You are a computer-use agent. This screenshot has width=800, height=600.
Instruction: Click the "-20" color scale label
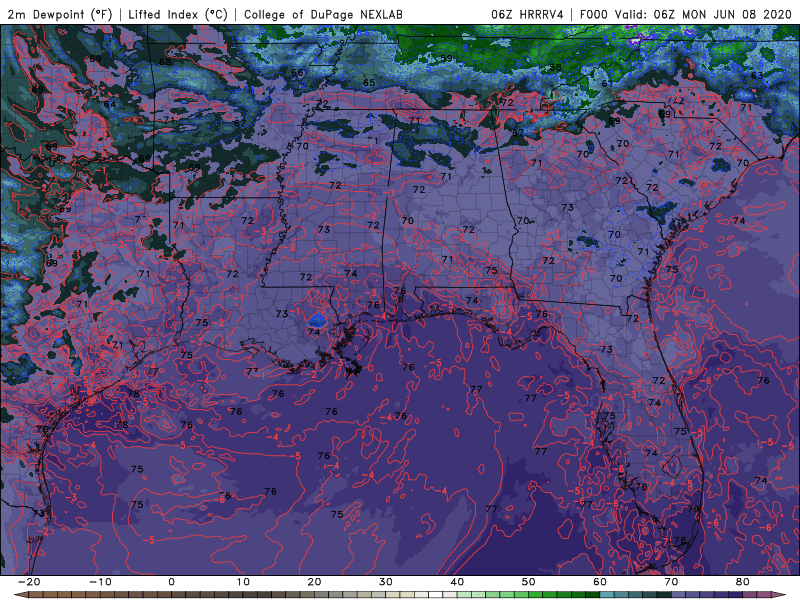point(29,582)
